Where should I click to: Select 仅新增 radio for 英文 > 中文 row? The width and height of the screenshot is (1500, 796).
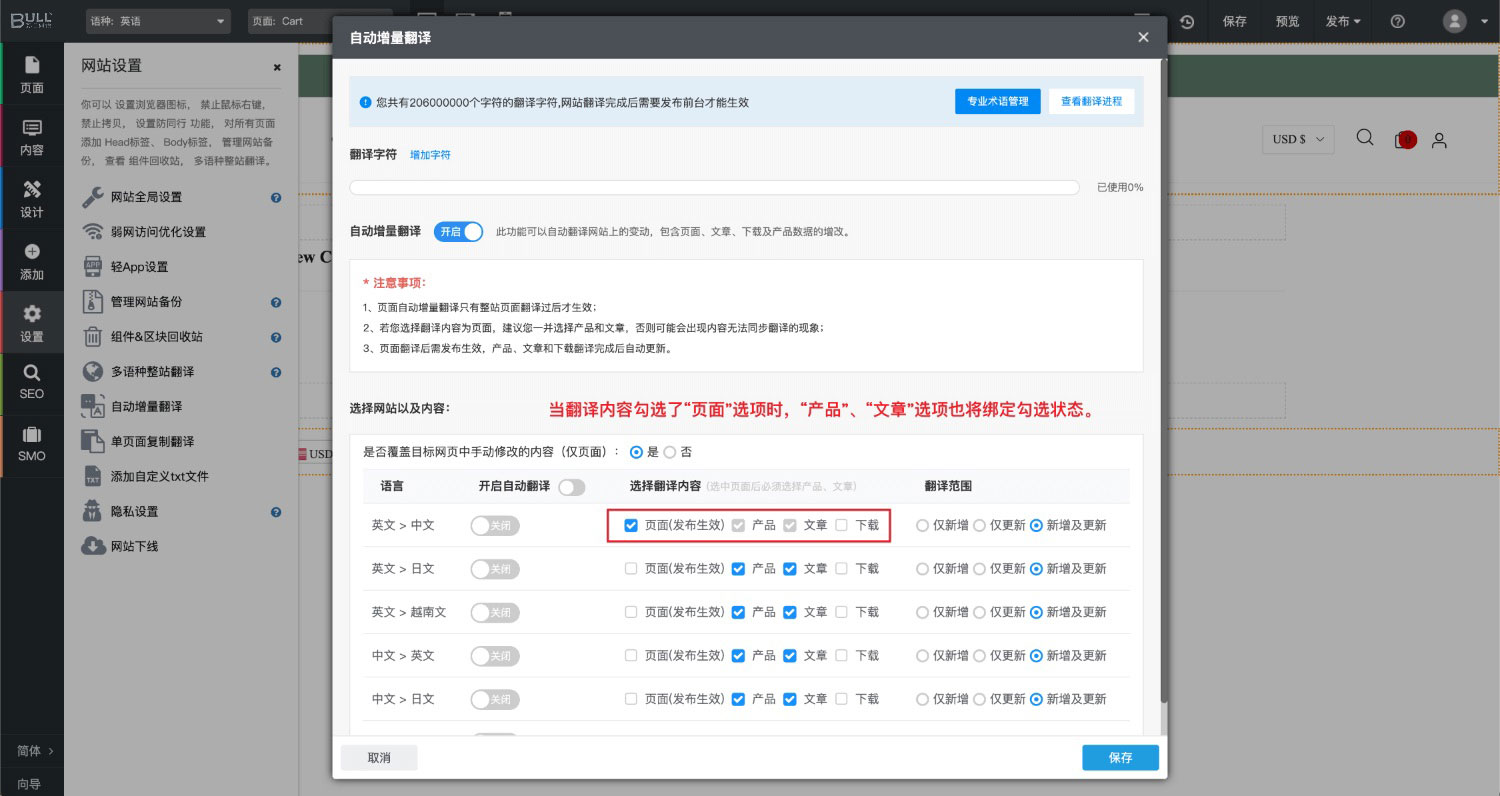point(923,525)
